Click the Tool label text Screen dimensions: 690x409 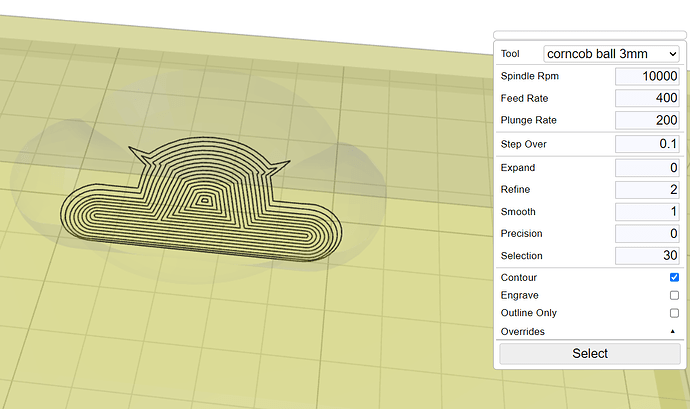click(x=510, y=54)
